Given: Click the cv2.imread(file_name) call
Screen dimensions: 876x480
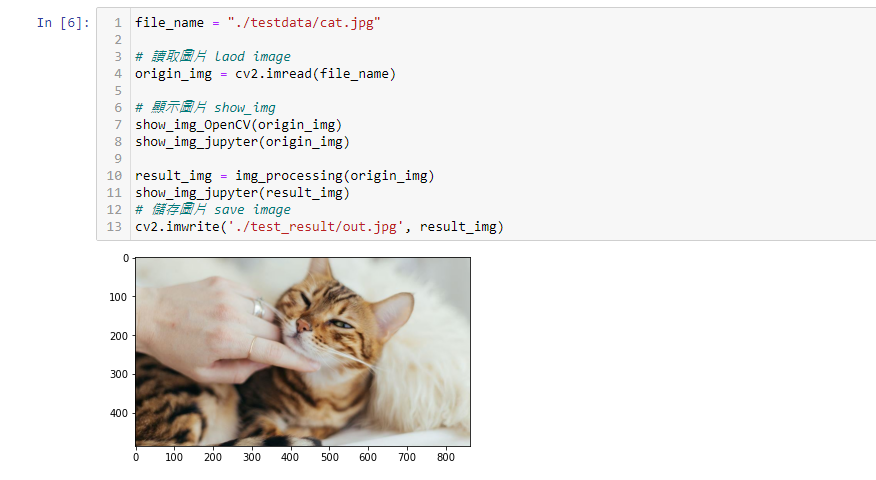Looking at the screenshot, I should (x=315, y=74).
